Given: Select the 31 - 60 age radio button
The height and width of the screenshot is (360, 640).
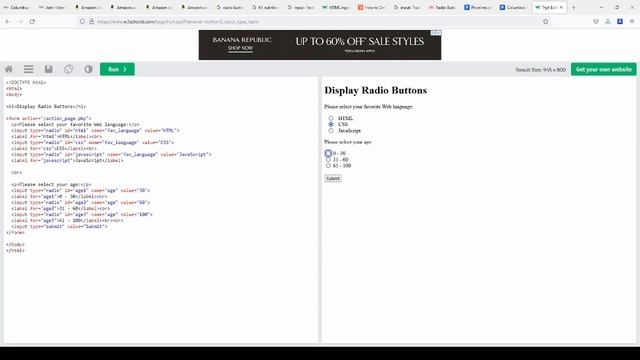Looking at the screenshot, I should pyautogui.click(x=328, y=160).
